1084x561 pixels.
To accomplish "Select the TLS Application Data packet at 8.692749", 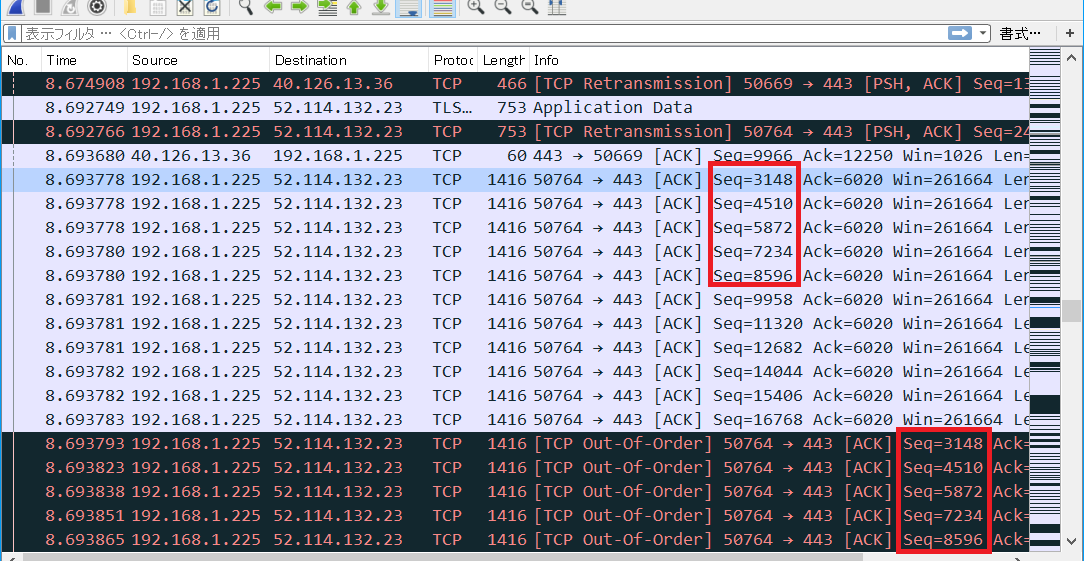I will pyautogui.click(x=515, y=107).
